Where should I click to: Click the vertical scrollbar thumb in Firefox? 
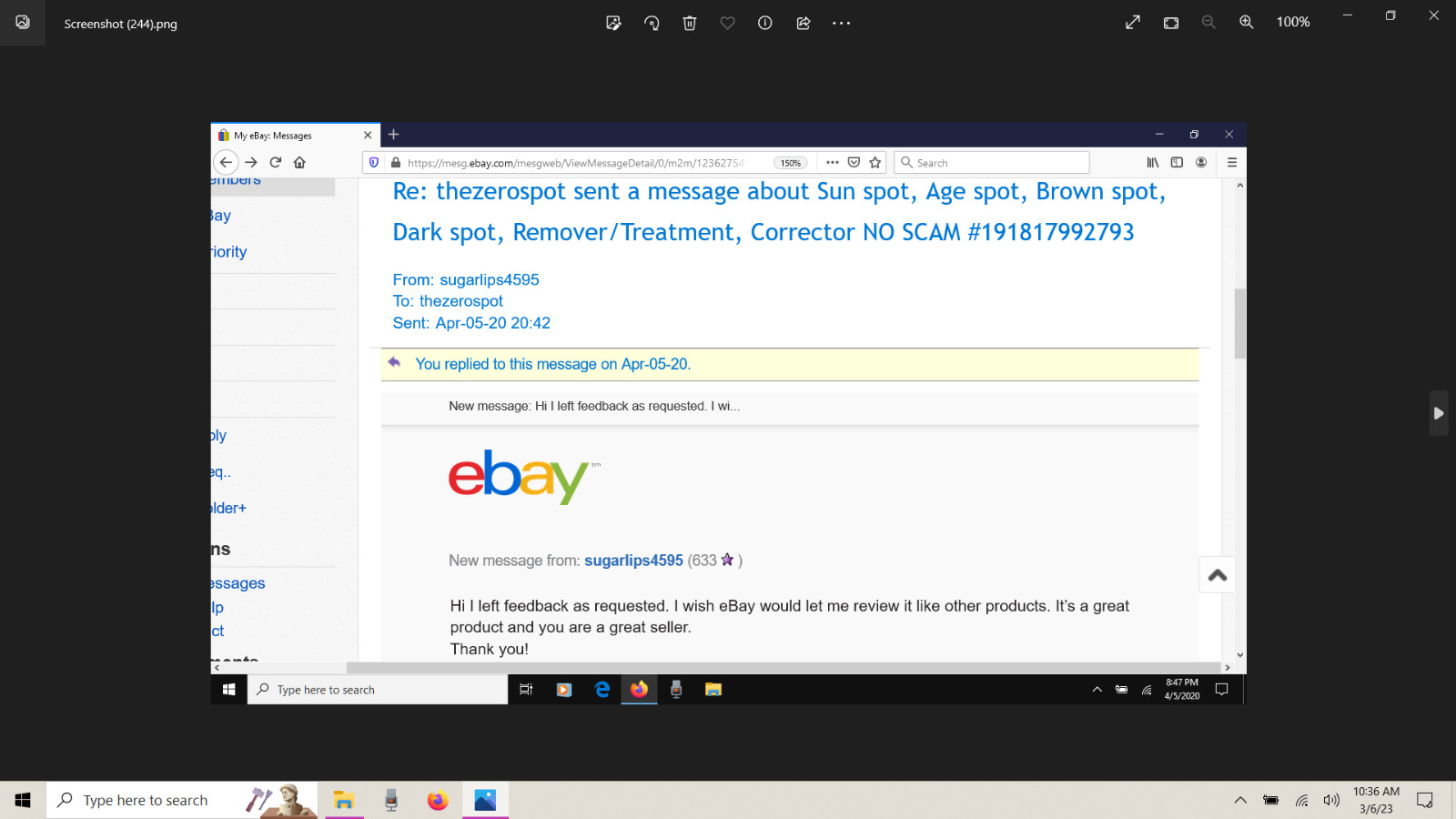pyautogui.click(x=1239, y=323)
